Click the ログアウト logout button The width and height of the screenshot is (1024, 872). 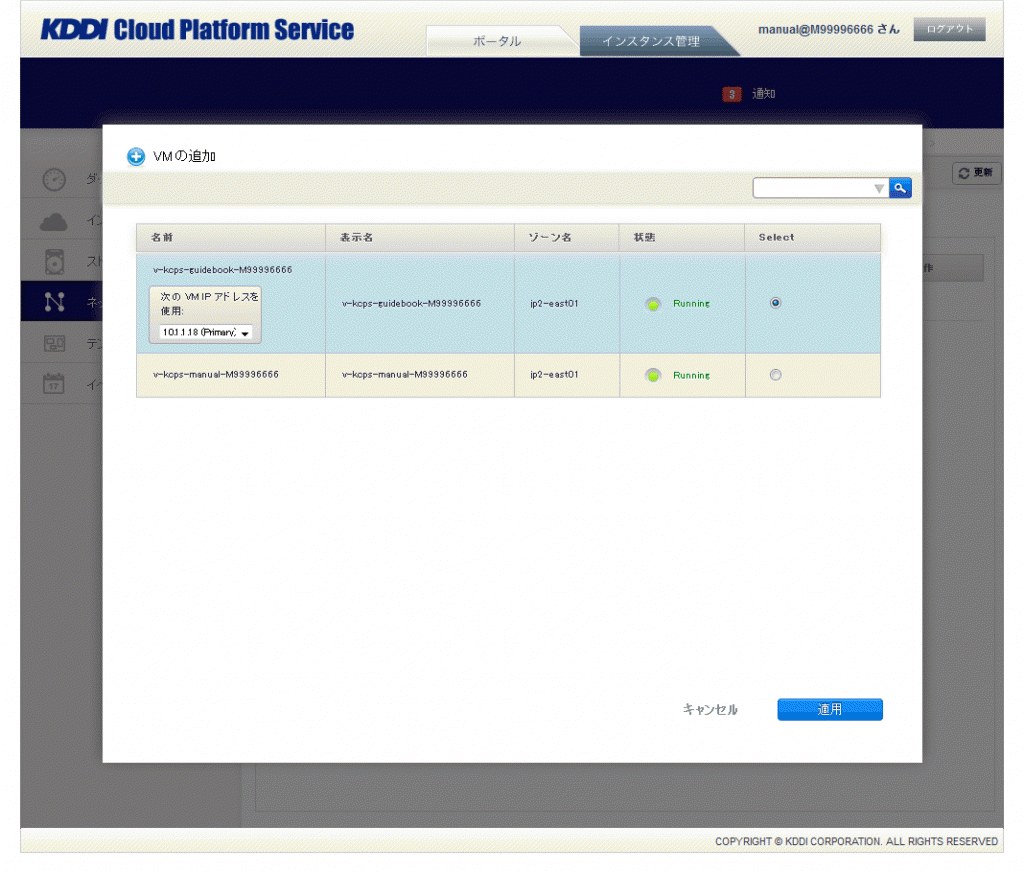click(x=950, y=29)
